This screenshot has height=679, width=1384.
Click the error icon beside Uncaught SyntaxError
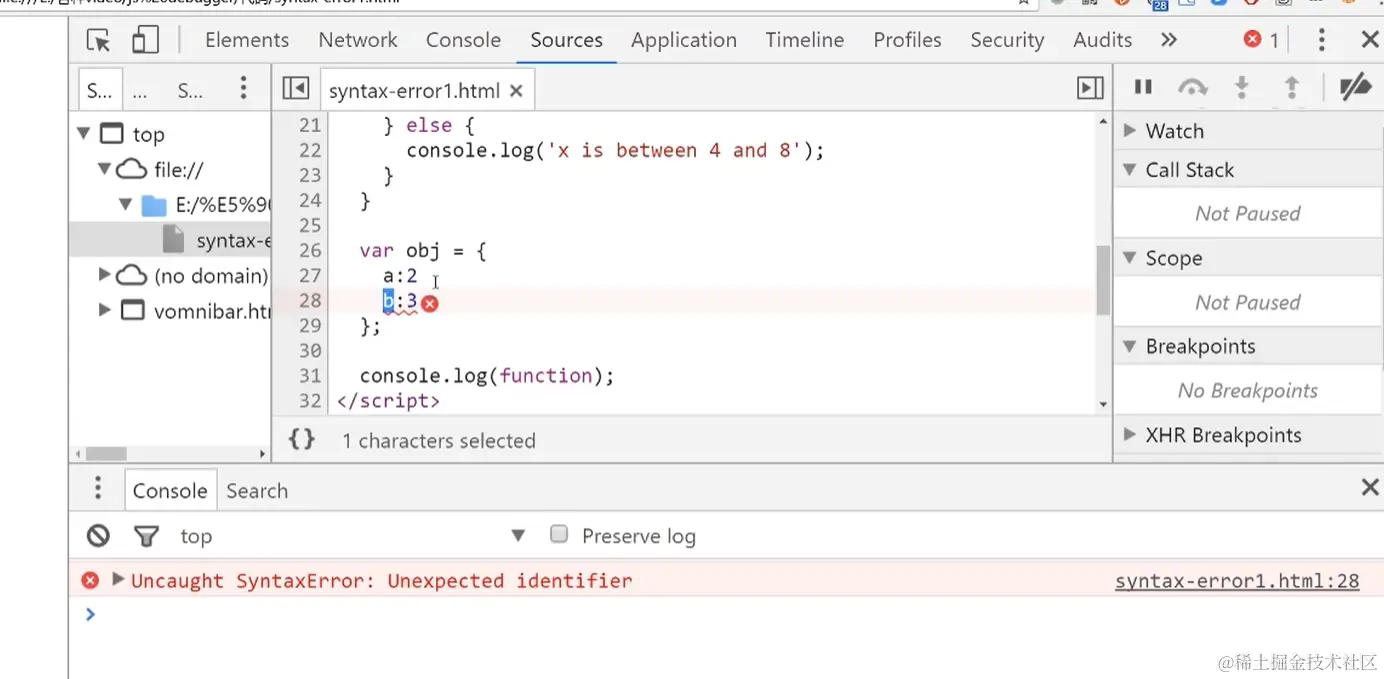90,580
